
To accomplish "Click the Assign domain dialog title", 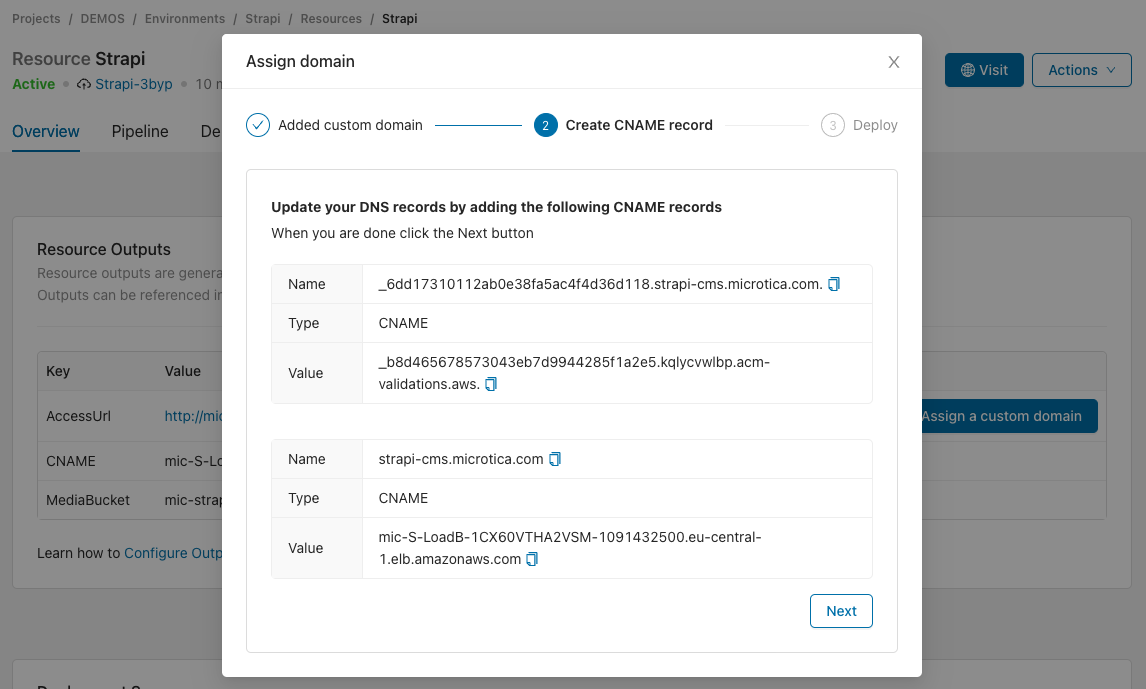I will point(300,61).
